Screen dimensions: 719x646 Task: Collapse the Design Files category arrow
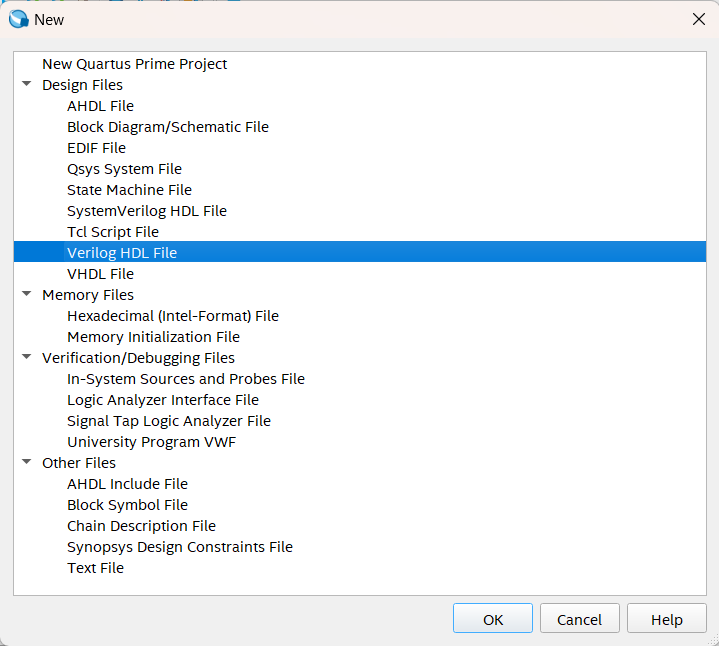26,85
